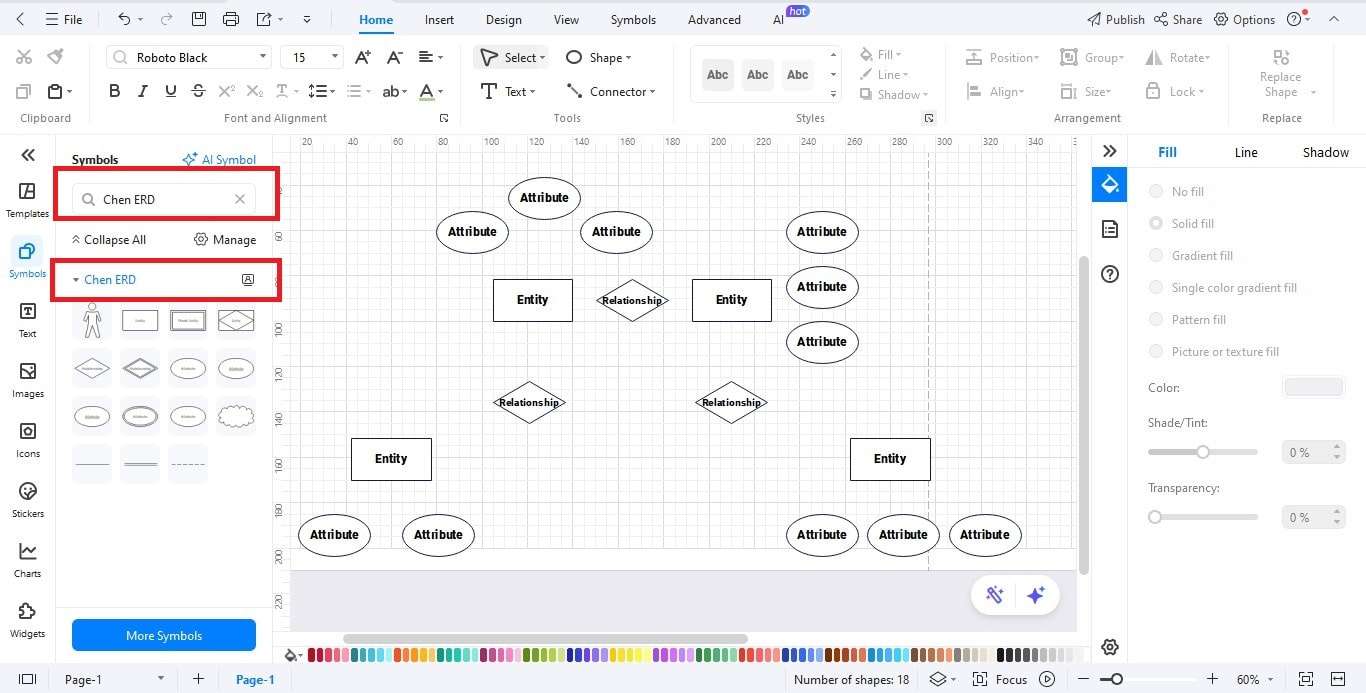This screenshot has width=1366, height=693.
Task: Select the Gradient fill option
Action: coord(1191,255)
